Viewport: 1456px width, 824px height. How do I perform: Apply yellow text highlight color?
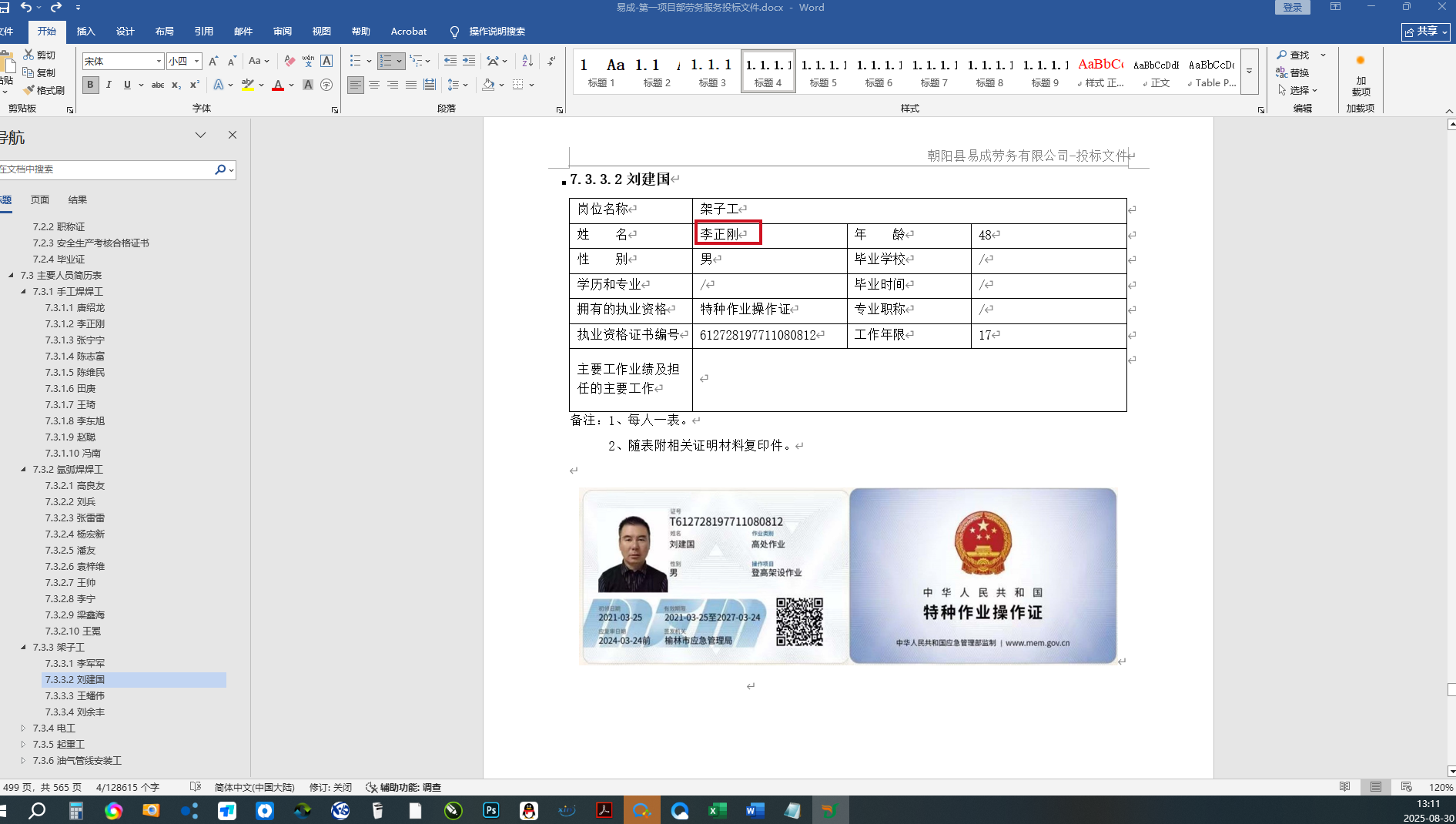247,85
